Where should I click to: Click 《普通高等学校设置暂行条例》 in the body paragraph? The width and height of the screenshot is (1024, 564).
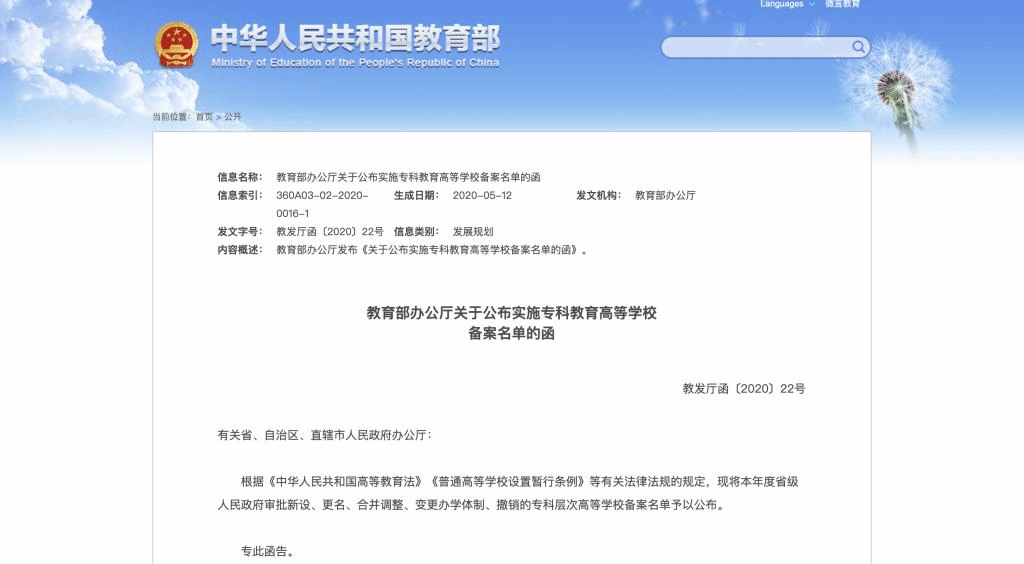click(x=506, y=482)
